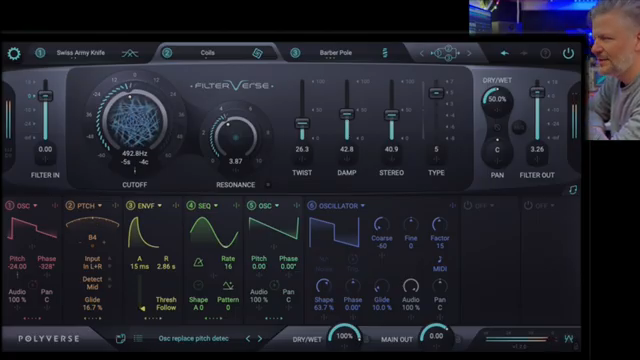Click the Oscillator Coarse knob
This screenshot has height=360, width=640.
382,224
